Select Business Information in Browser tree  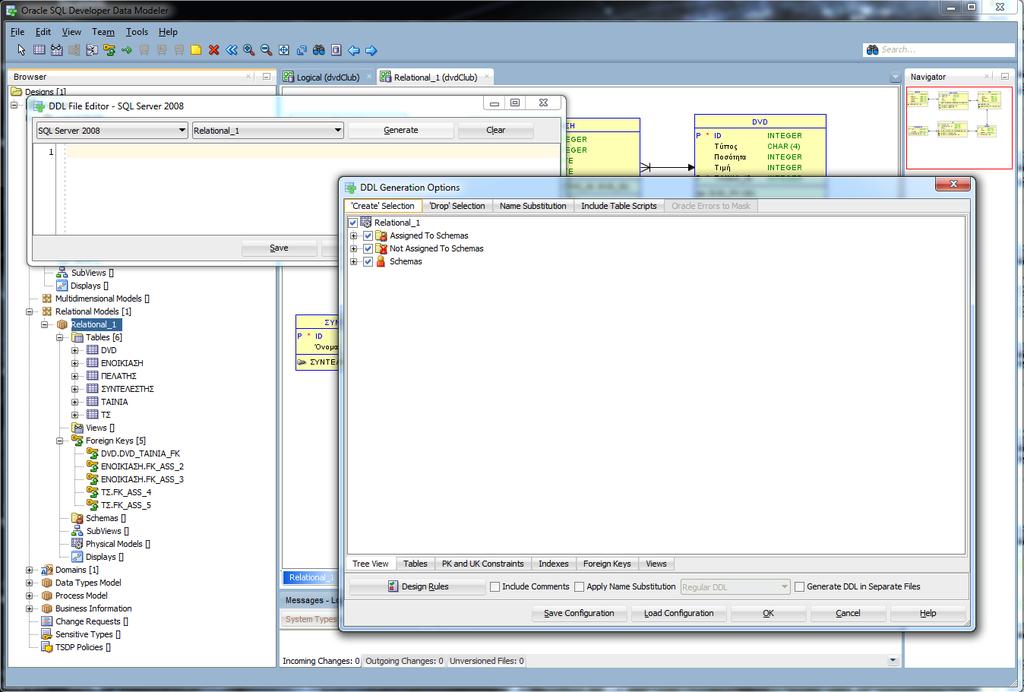click(93, 608)
